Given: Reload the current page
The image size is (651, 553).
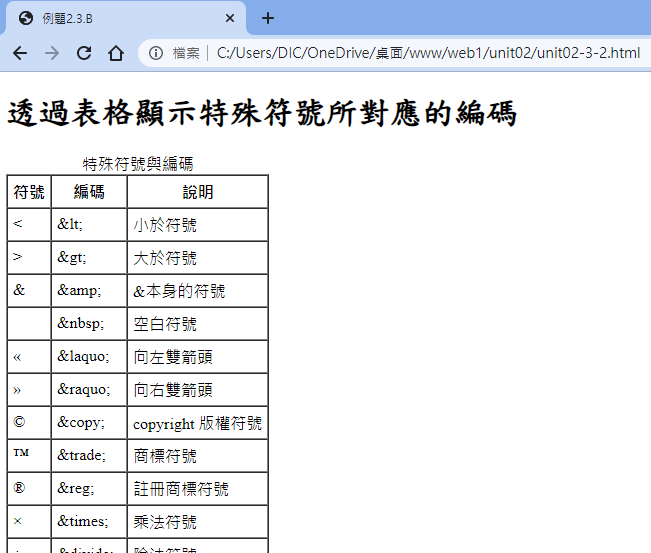Looking at the screenshot, I should [84, 53].
